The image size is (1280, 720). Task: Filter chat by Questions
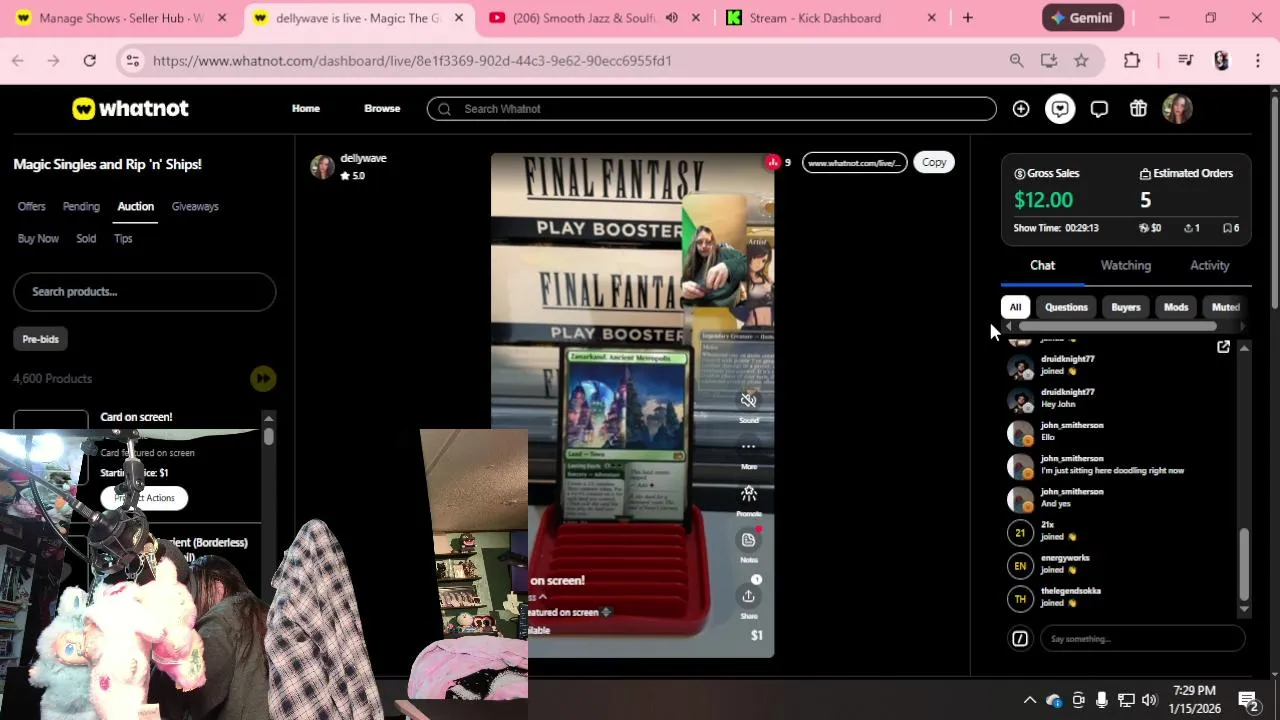[x=1066, y=307]
